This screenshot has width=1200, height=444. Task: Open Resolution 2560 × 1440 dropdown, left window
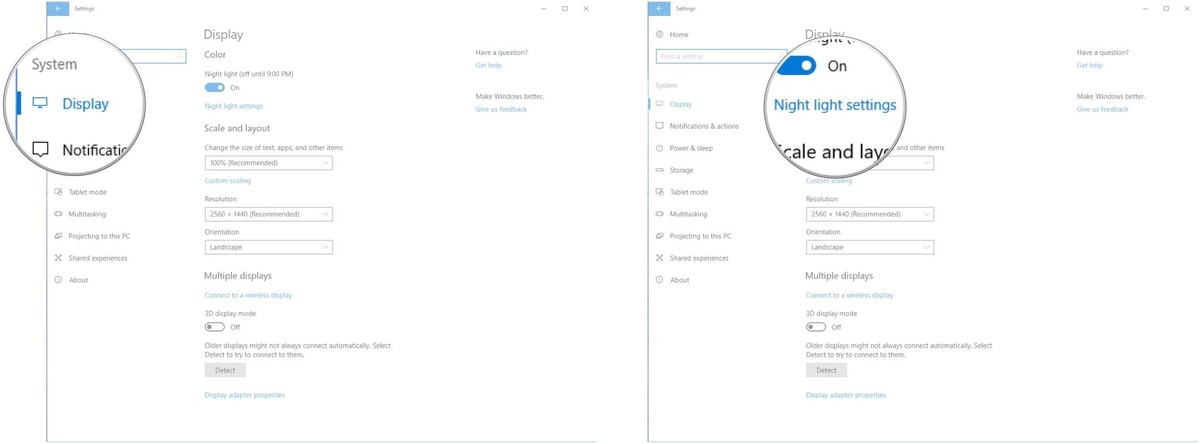pyautogui.click(x=268, y=214)
